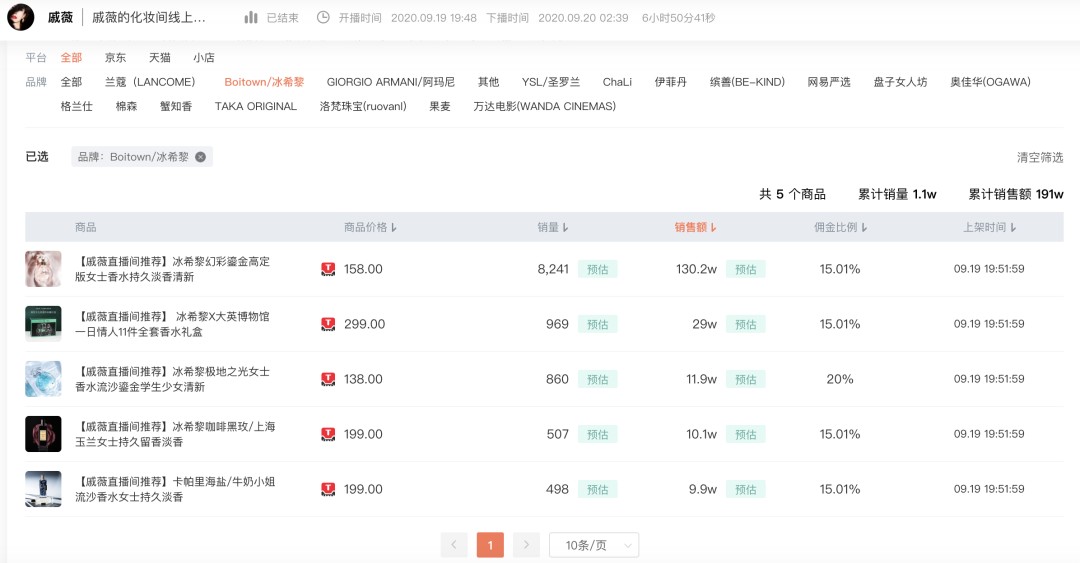Click the platform icon of the 卡帕里海盐 row
Viewport: 1080px width, 563px height.
click(329, 490)
